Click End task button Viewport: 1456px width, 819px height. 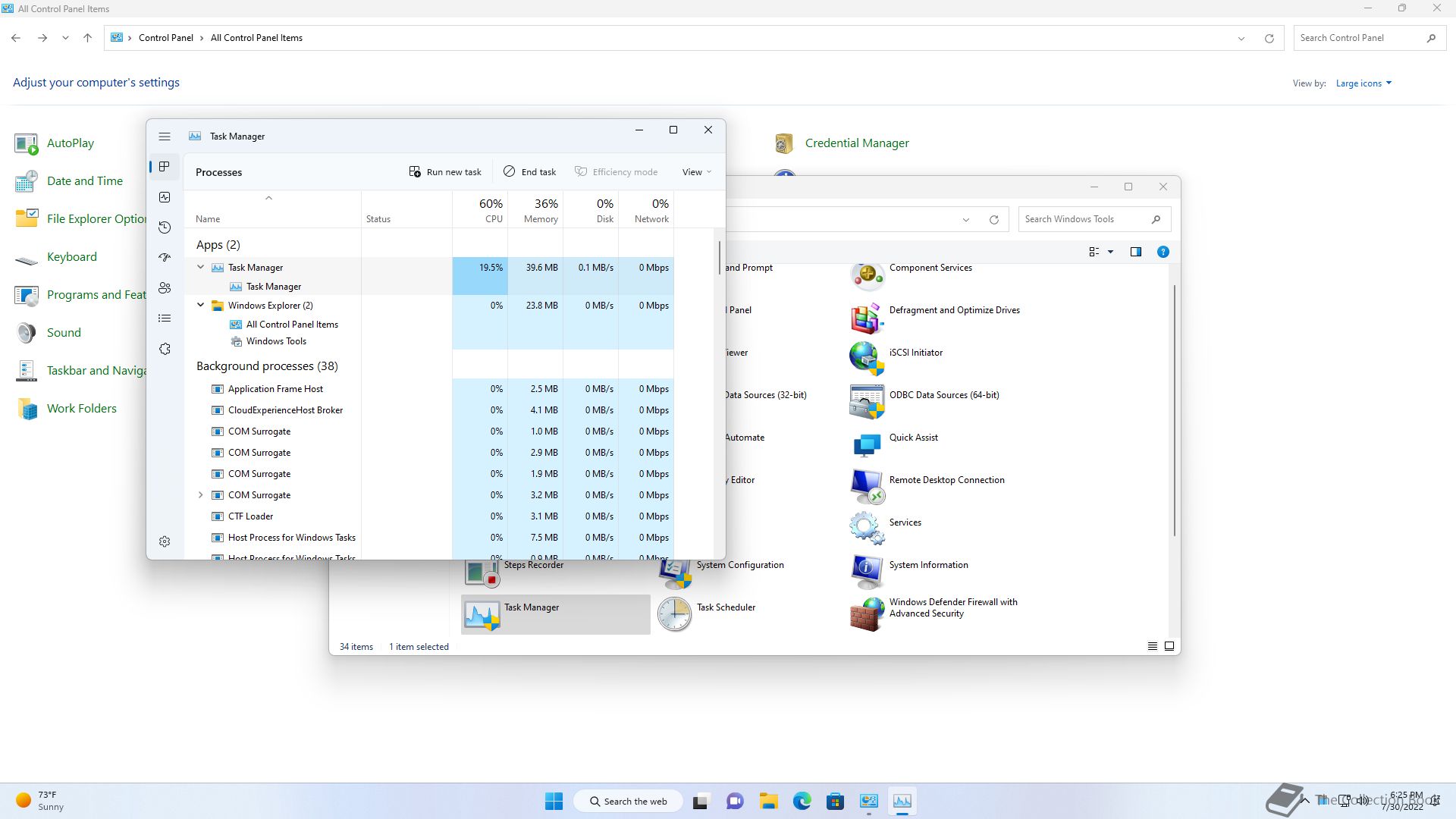[x=529, y=172]
